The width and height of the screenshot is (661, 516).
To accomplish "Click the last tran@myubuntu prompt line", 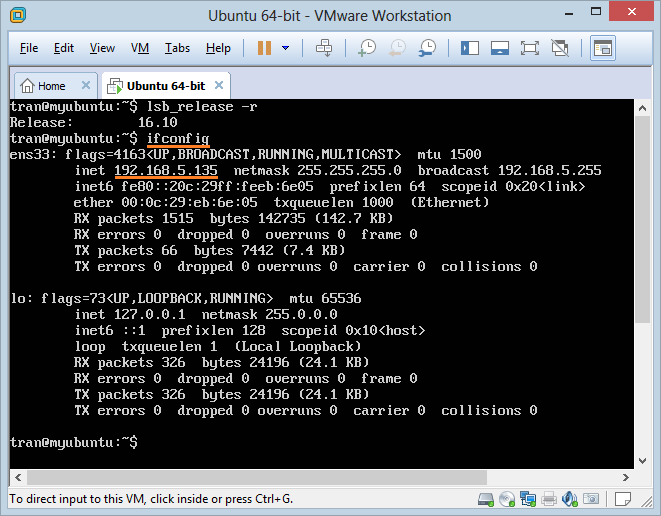I will 74,442.
